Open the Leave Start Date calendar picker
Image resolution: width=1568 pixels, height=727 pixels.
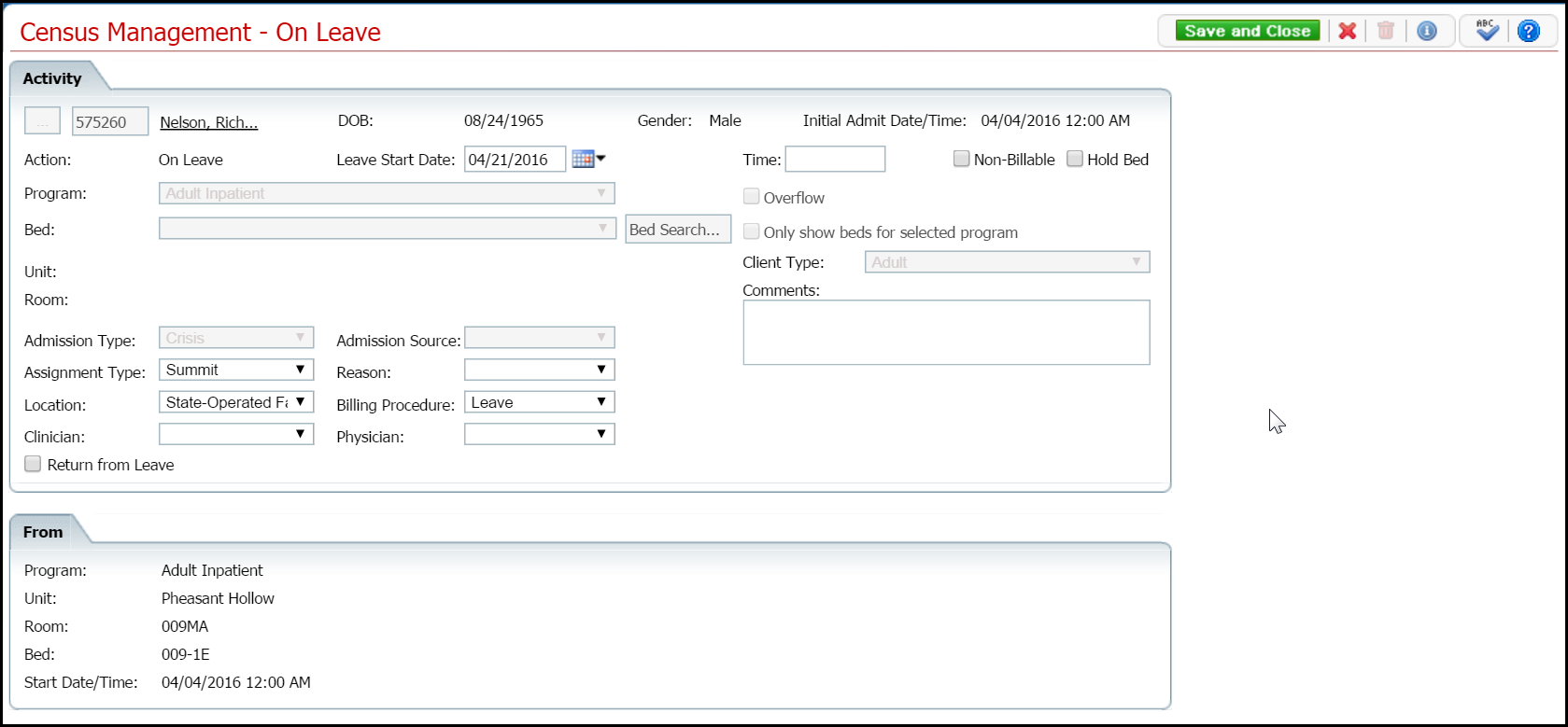(x=587, y=160)
